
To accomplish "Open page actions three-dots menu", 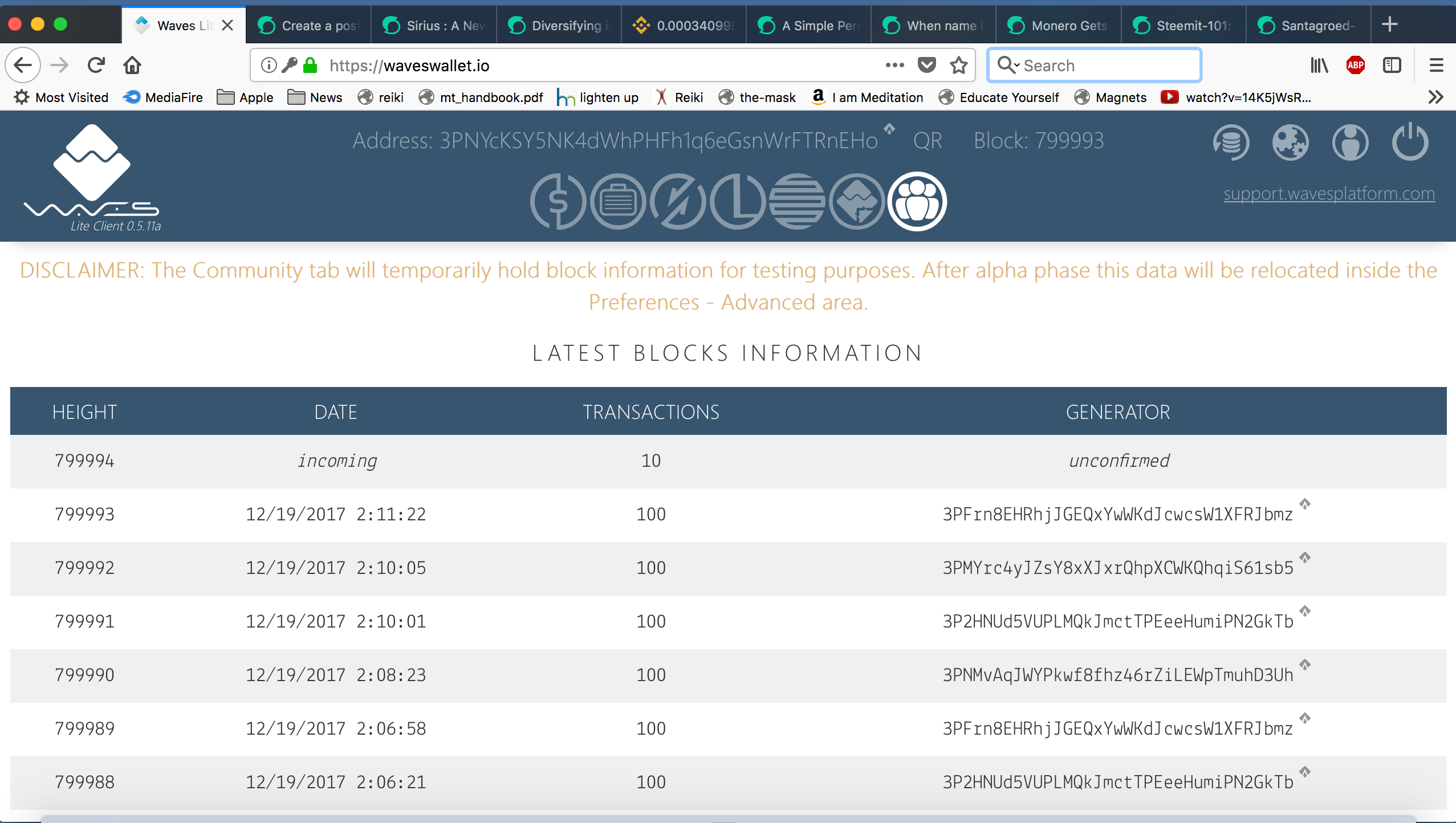I will (x=895, y=65).
